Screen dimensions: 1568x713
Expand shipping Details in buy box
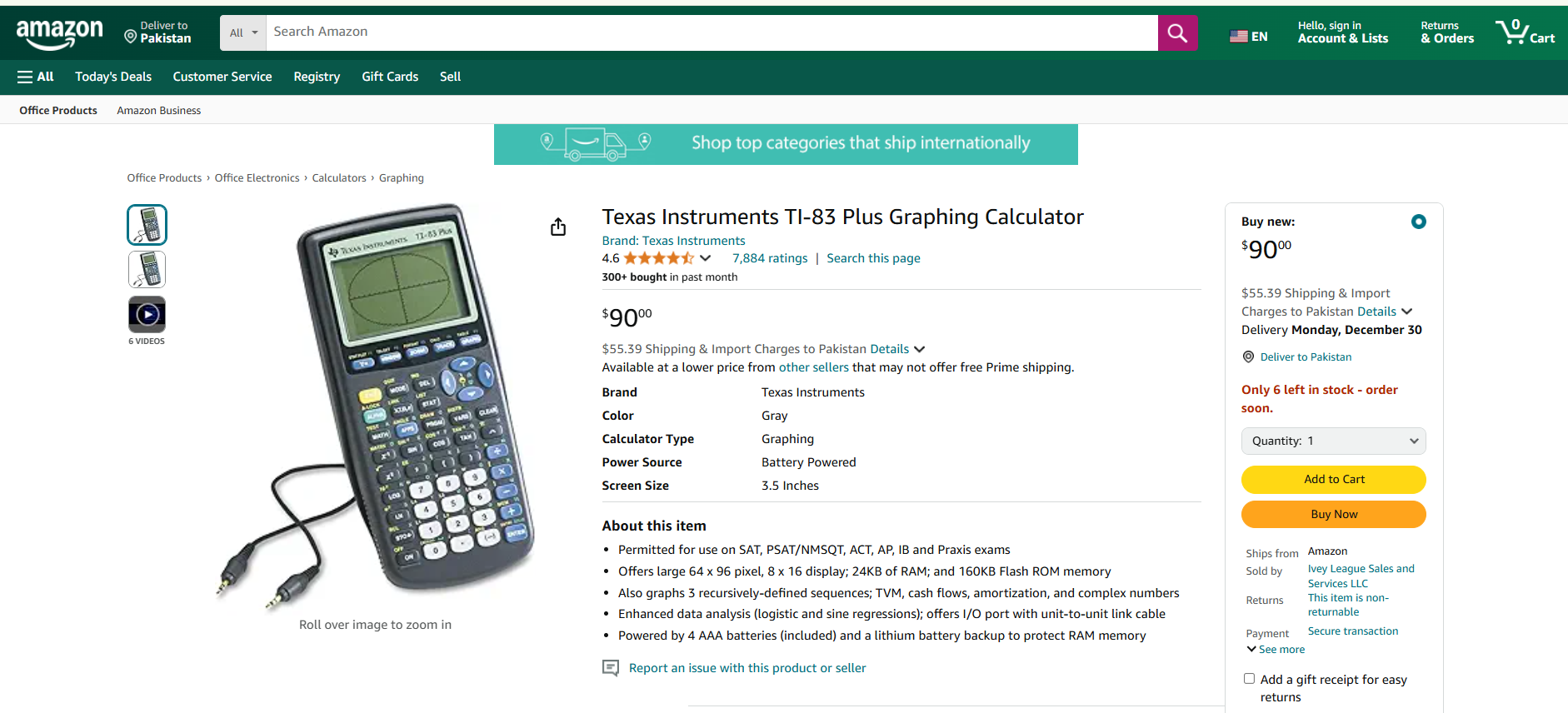1385,312
